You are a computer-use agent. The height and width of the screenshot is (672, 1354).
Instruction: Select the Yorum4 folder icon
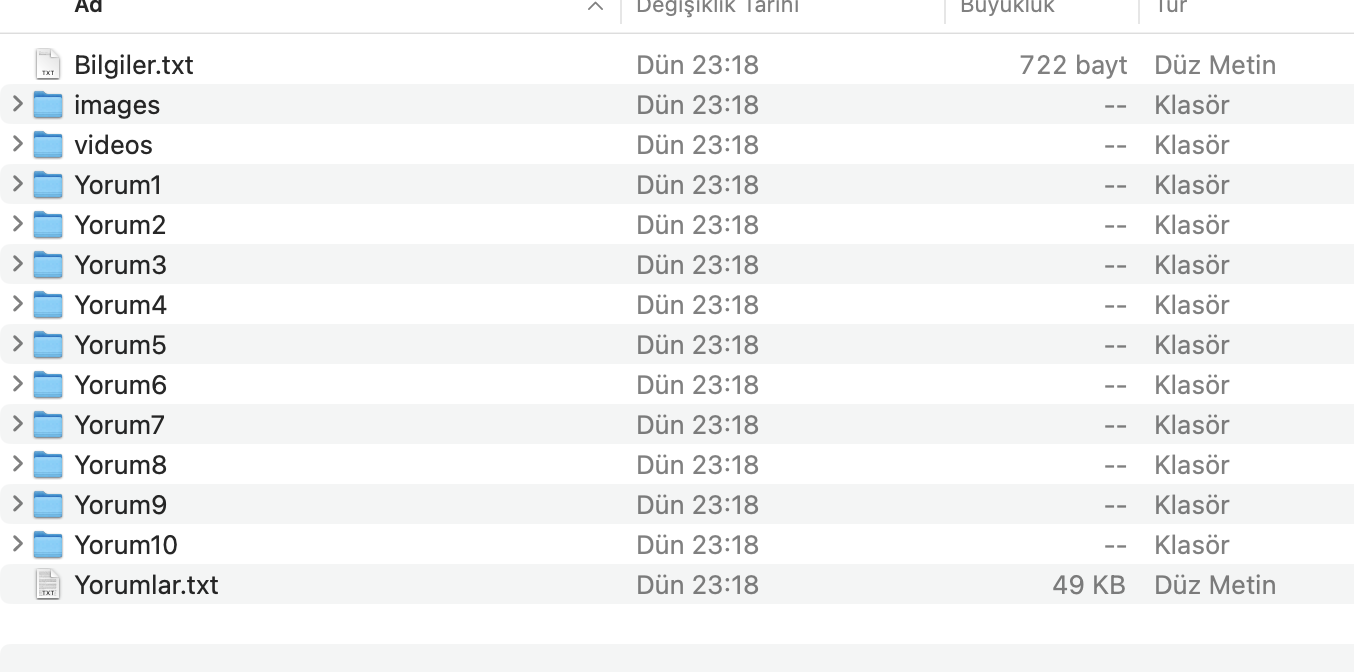coord(48,304)
